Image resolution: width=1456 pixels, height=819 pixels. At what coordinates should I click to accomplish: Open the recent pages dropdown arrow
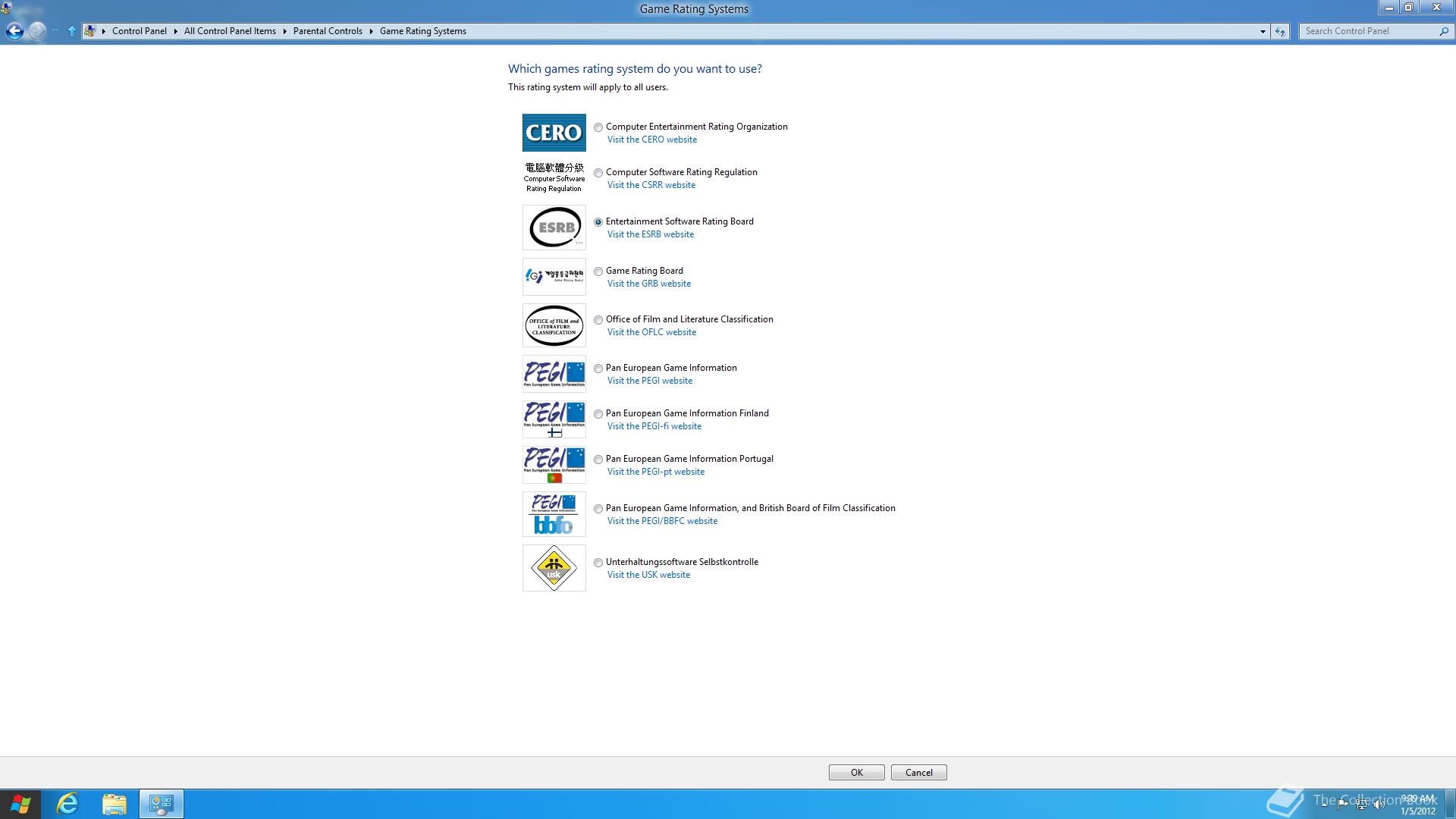pyautogui.click(x=55, y=31)
